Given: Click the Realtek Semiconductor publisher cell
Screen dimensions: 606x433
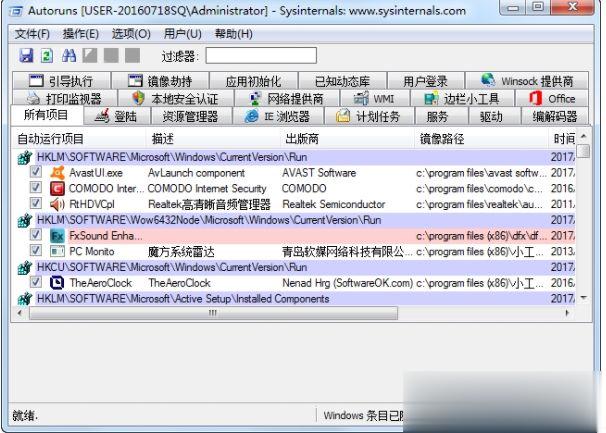Looking at the screenshot, I should click(x=334, y=204).
